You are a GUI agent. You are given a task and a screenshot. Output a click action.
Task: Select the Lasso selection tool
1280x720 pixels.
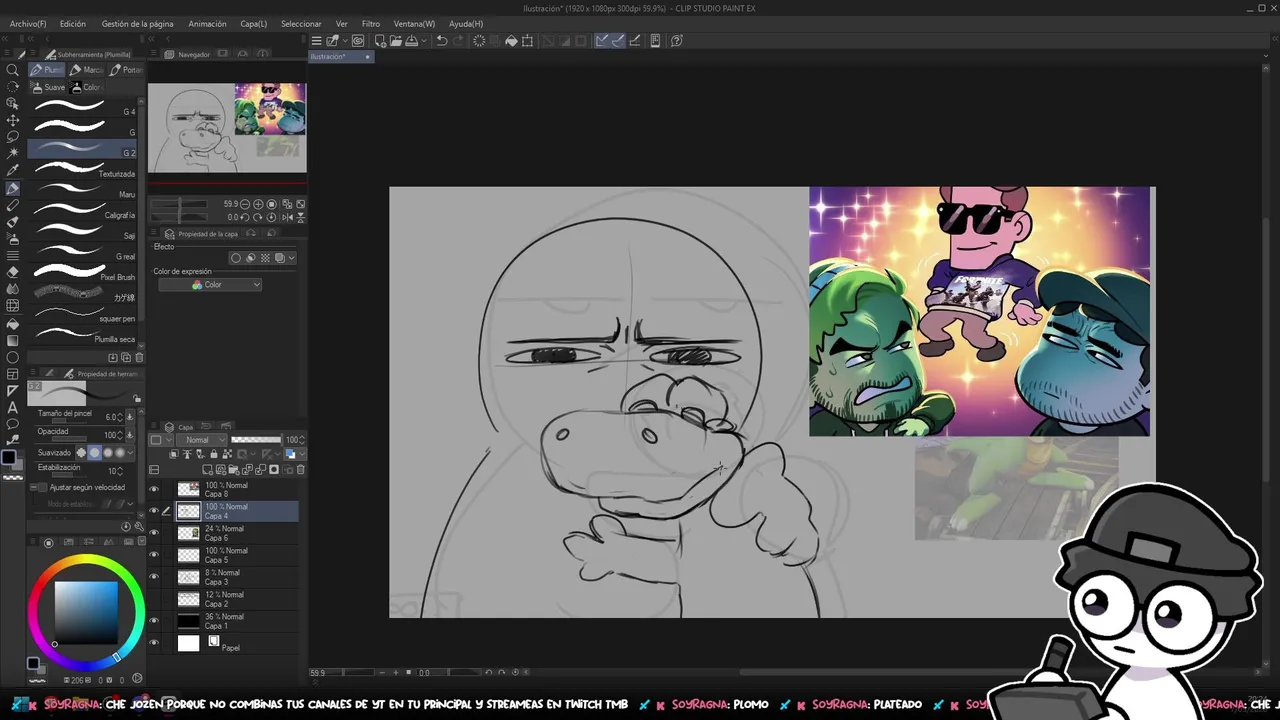pyautogui.click(x=13, y=137)
